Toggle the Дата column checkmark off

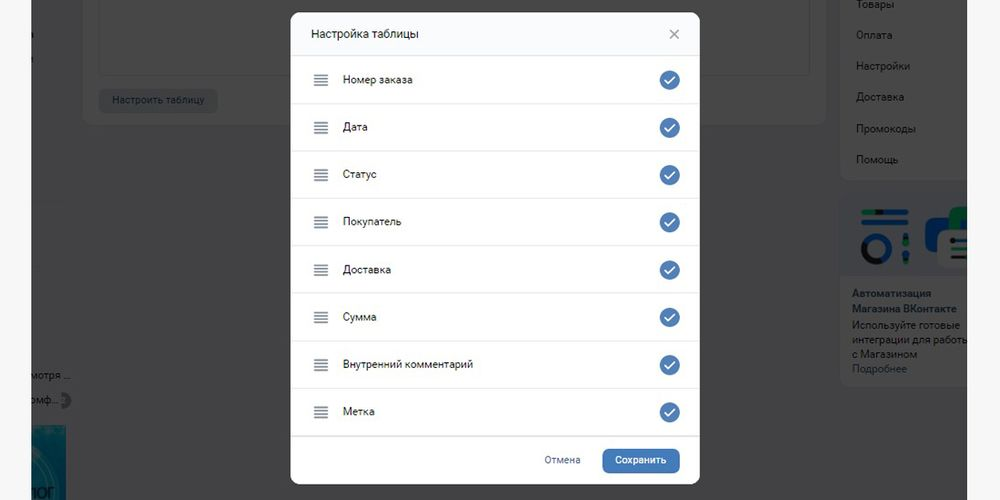click(669, 128)
